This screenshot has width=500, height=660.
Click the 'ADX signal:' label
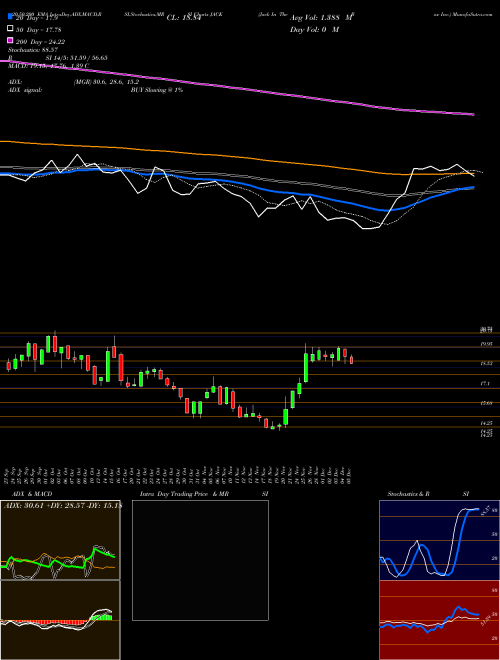click(25, 90)
